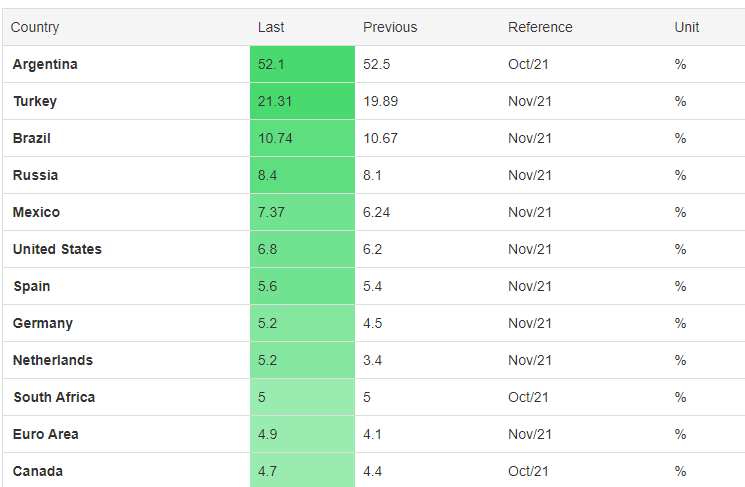Sort table by Reference column header
745x487 pixels.
tap(540, 27)
